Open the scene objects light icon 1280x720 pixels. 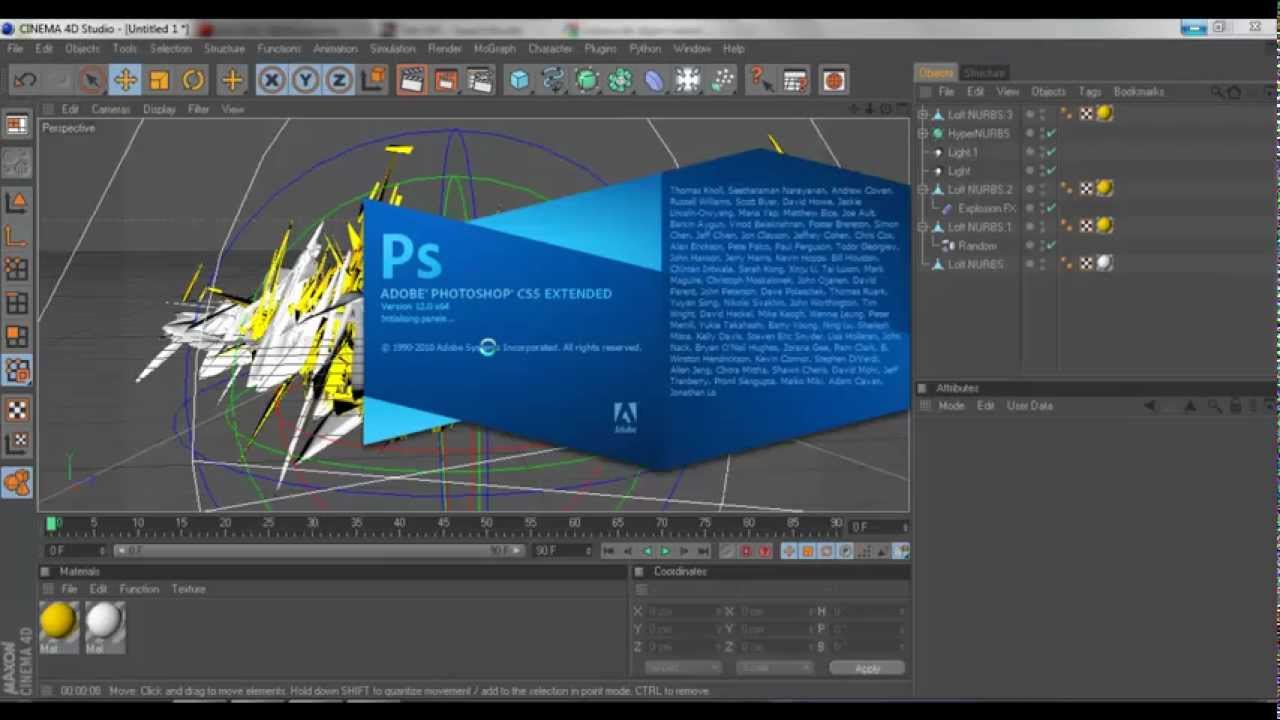pos(688,80)
